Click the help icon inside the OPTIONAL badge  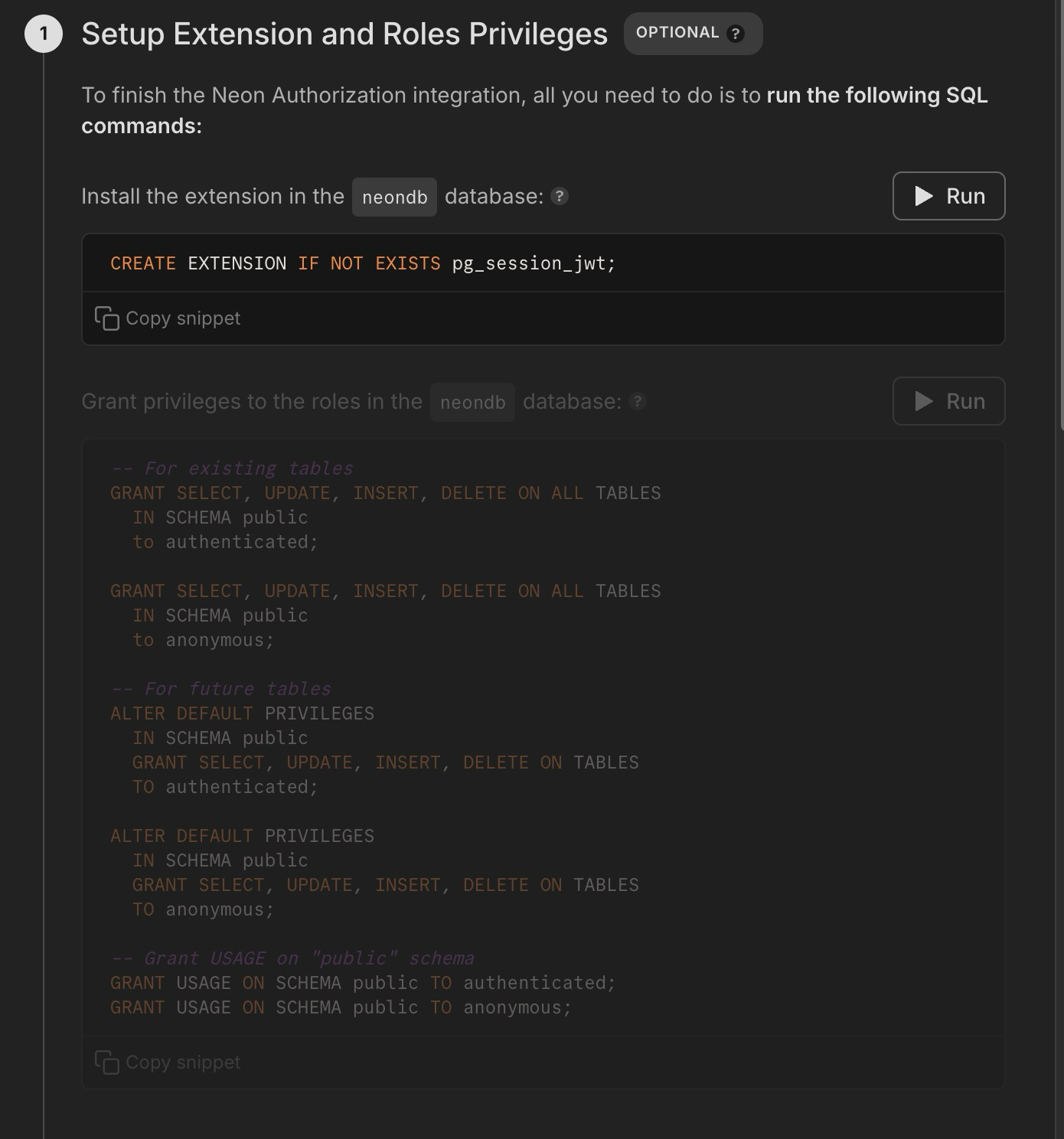pos(736,34)
